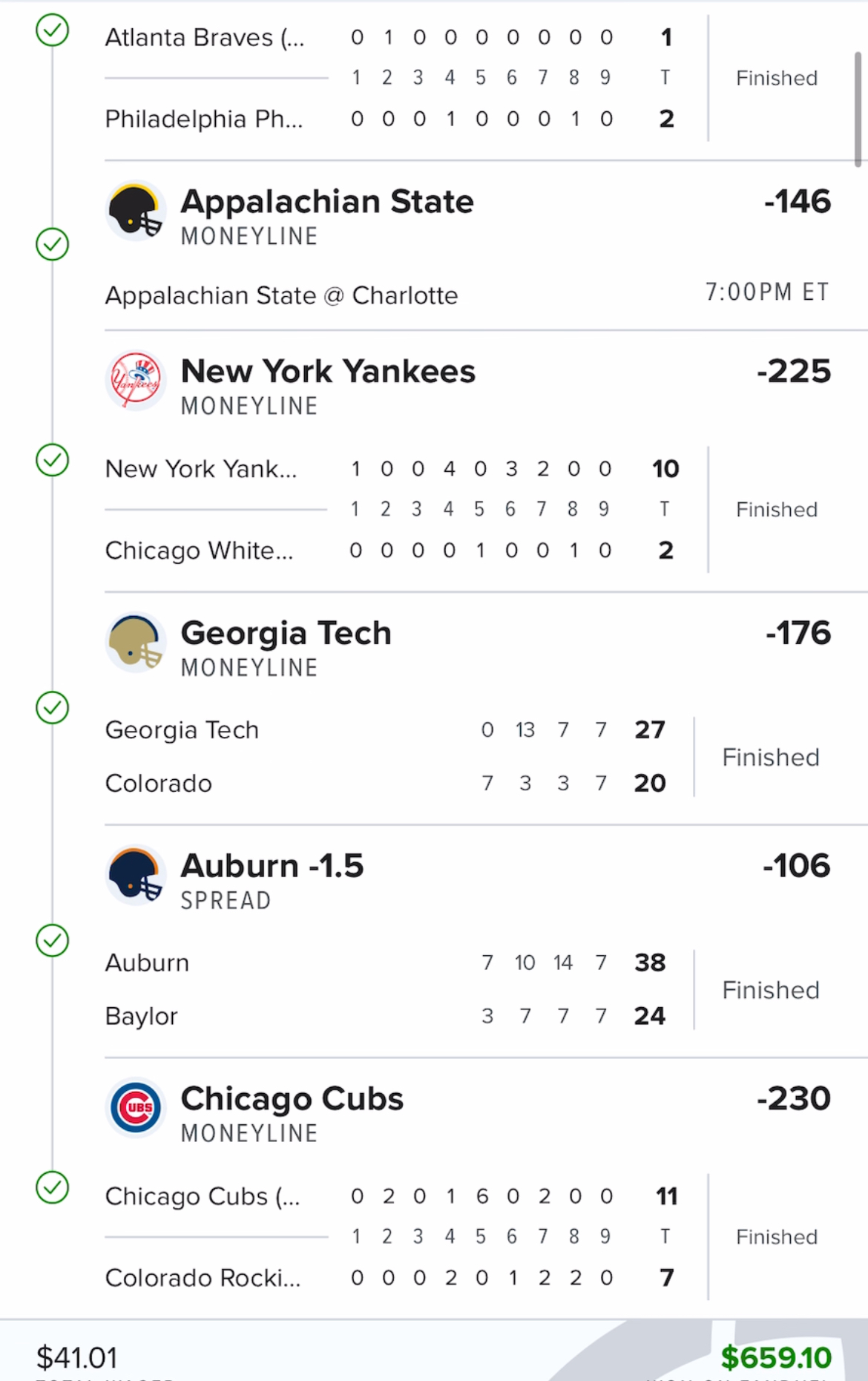Screen dimensions: 868x1381
Task: Click the Auburn navy helmet icon
Action: pos(135,874)
